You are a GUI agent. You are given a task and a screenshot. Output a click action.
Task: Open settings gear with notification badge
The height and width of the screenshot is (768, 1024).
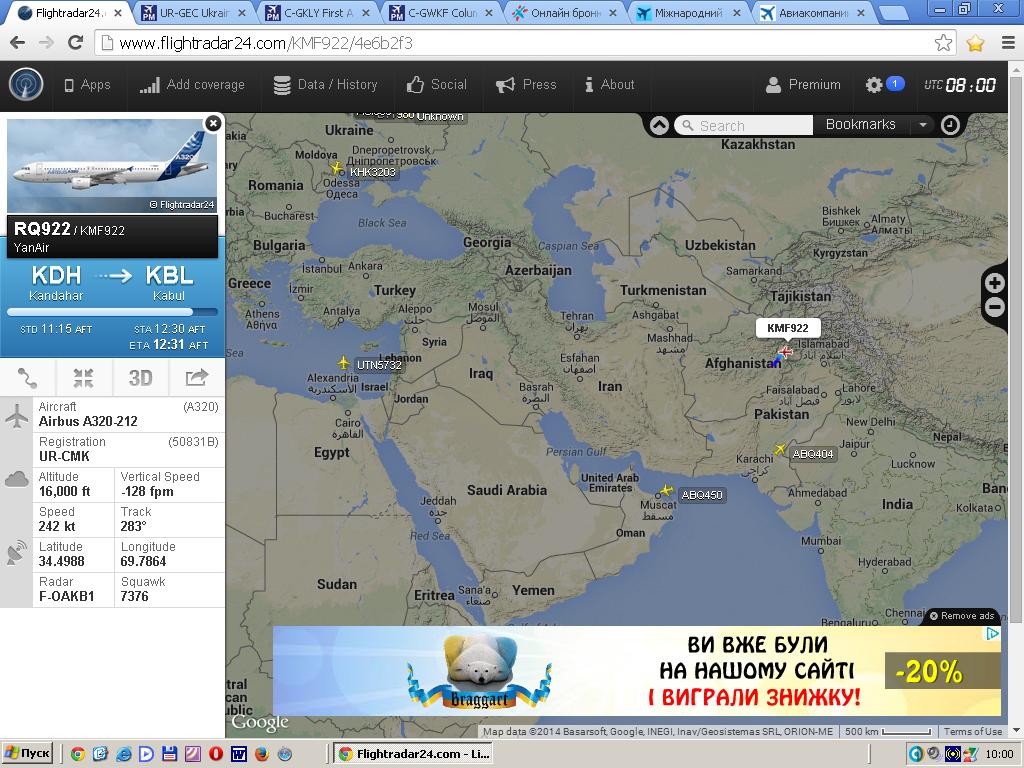point(884,84)
